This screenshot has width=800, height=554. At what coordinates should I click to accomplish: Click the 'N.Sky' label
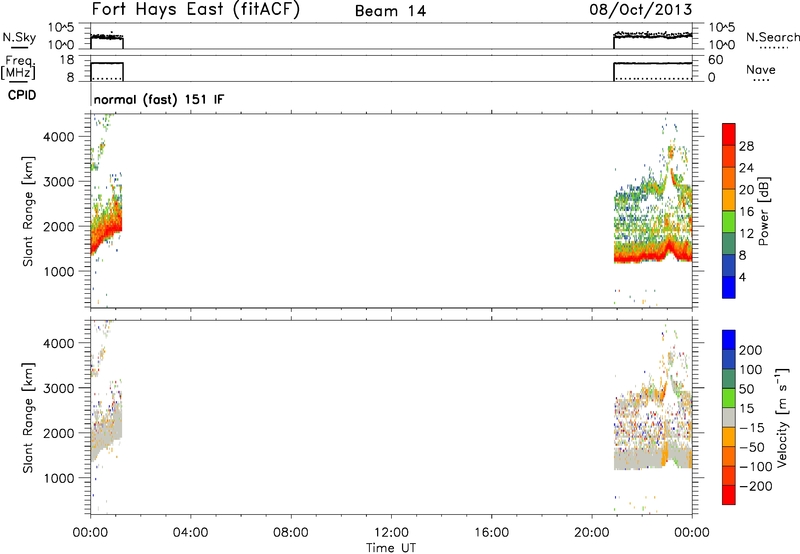19,37
